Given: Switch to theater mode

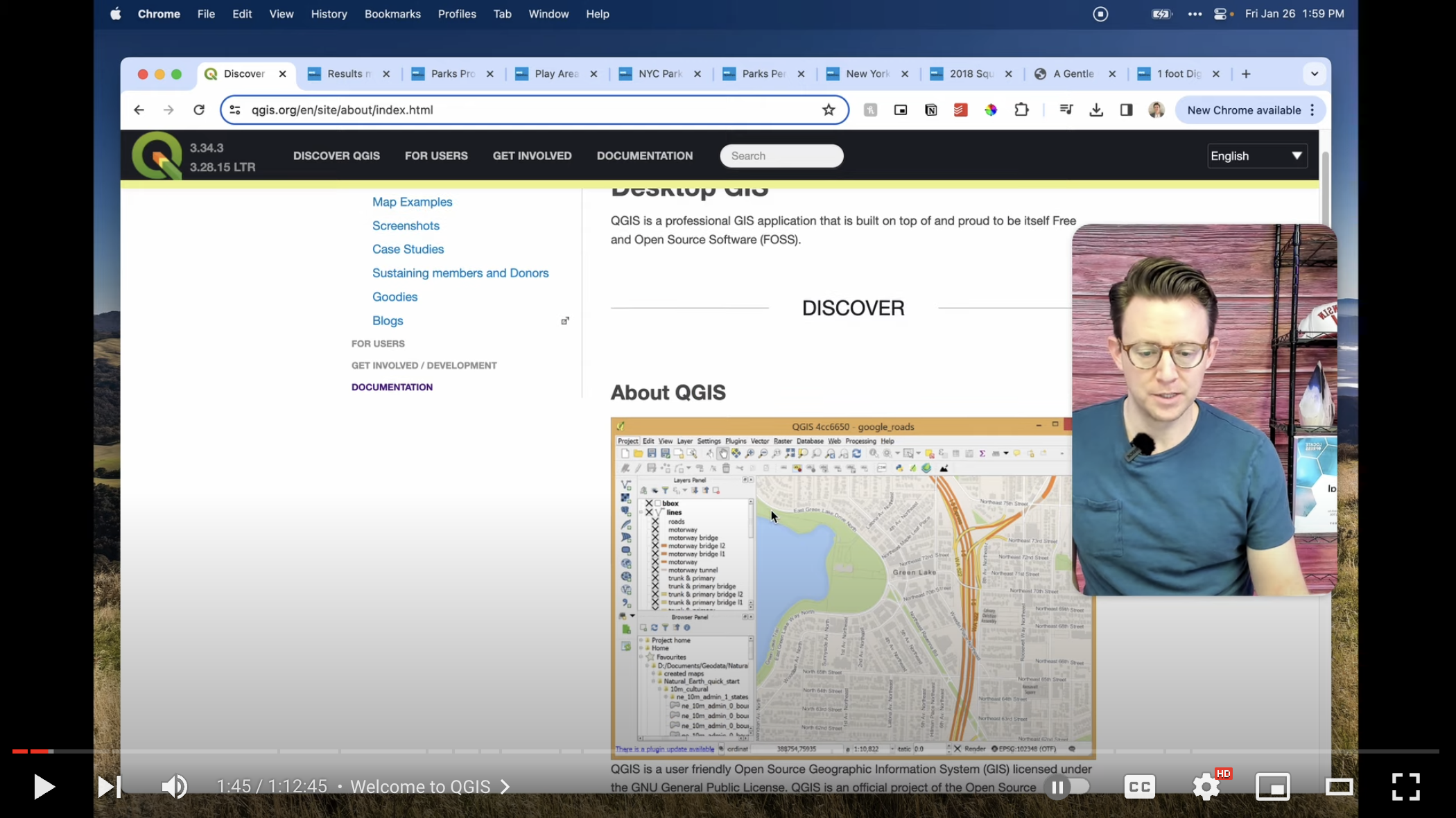Looking at the screenshot, I should click(1339, 787).
